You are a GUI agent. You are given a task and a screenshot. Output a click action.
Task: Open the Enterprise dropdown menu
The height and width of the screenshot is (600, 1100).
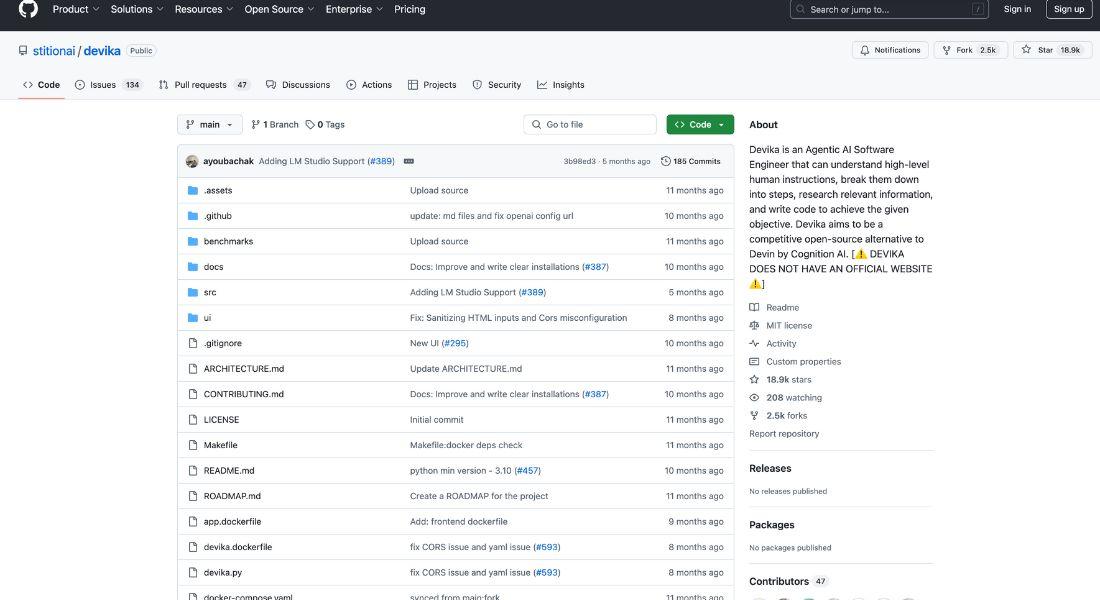[354, 9]
